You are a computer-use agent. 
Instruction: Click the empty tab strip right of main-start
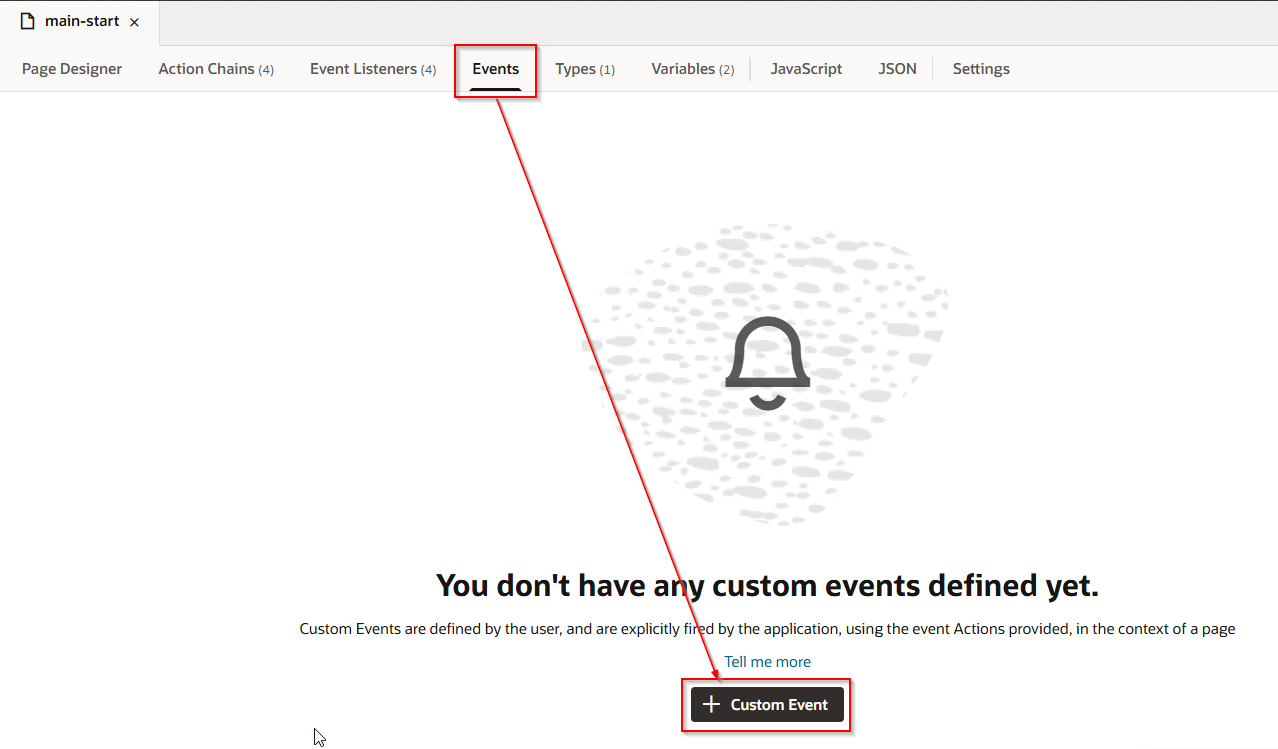(x=700, y=22)
